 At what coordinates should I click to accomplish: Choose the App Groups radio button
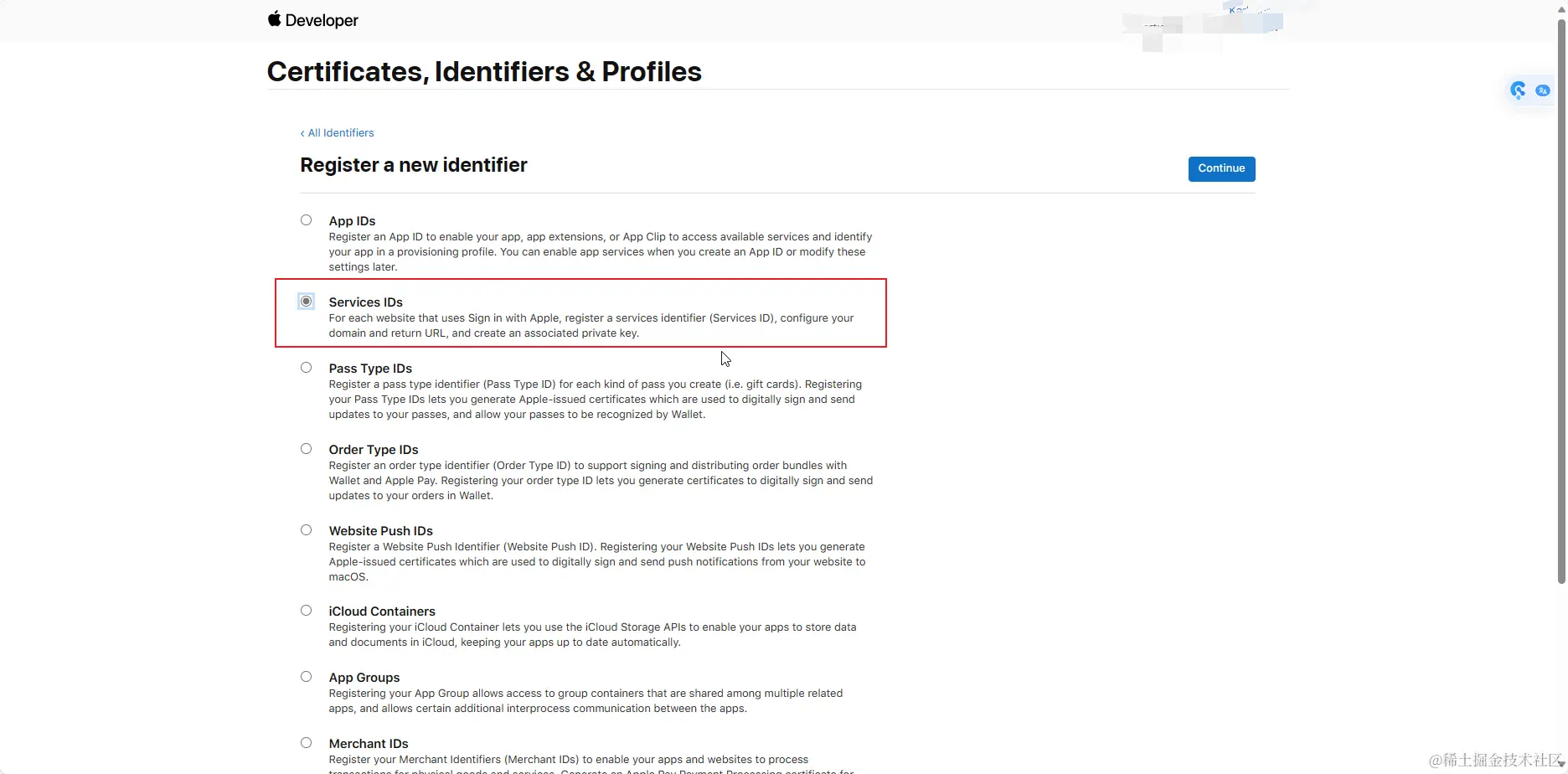307,677
